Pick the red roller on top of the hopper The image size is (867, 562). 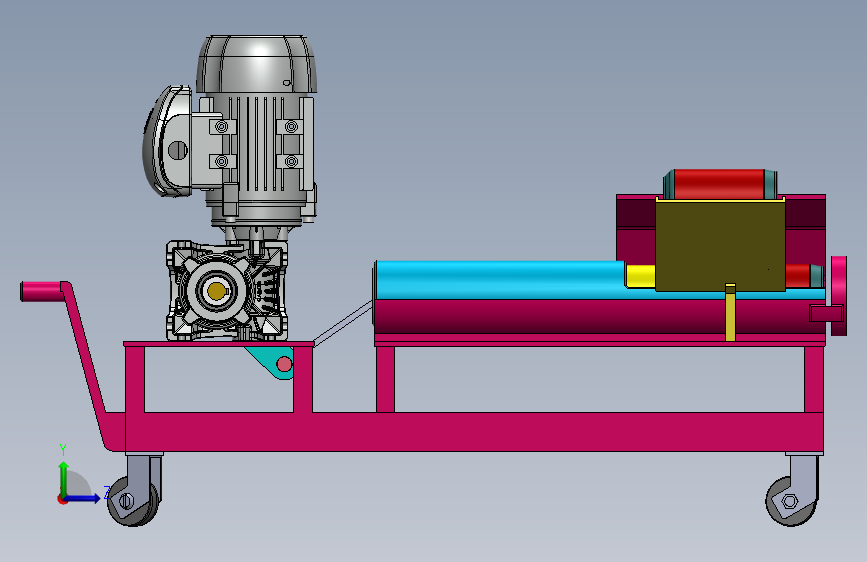pyautogui.click(x=720, y=184)
